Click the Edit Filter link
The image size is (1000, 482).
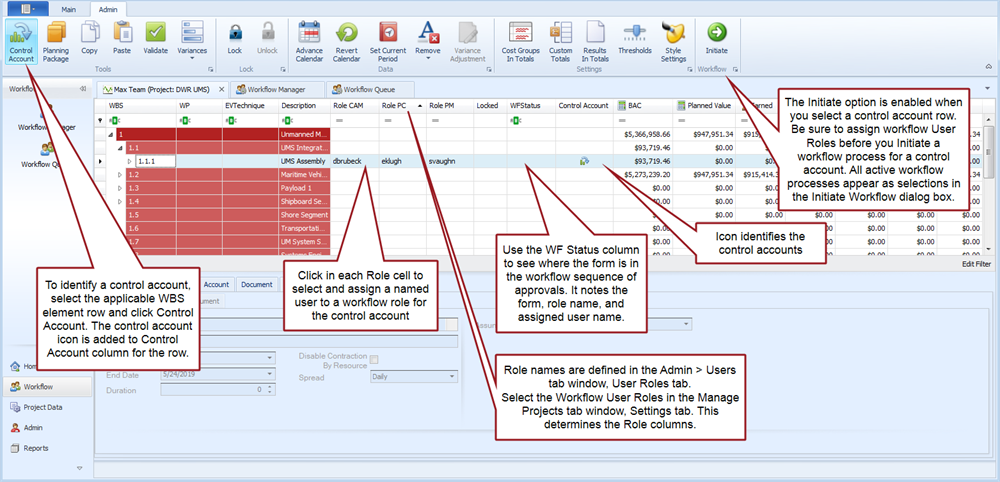[x=976, y=264]
